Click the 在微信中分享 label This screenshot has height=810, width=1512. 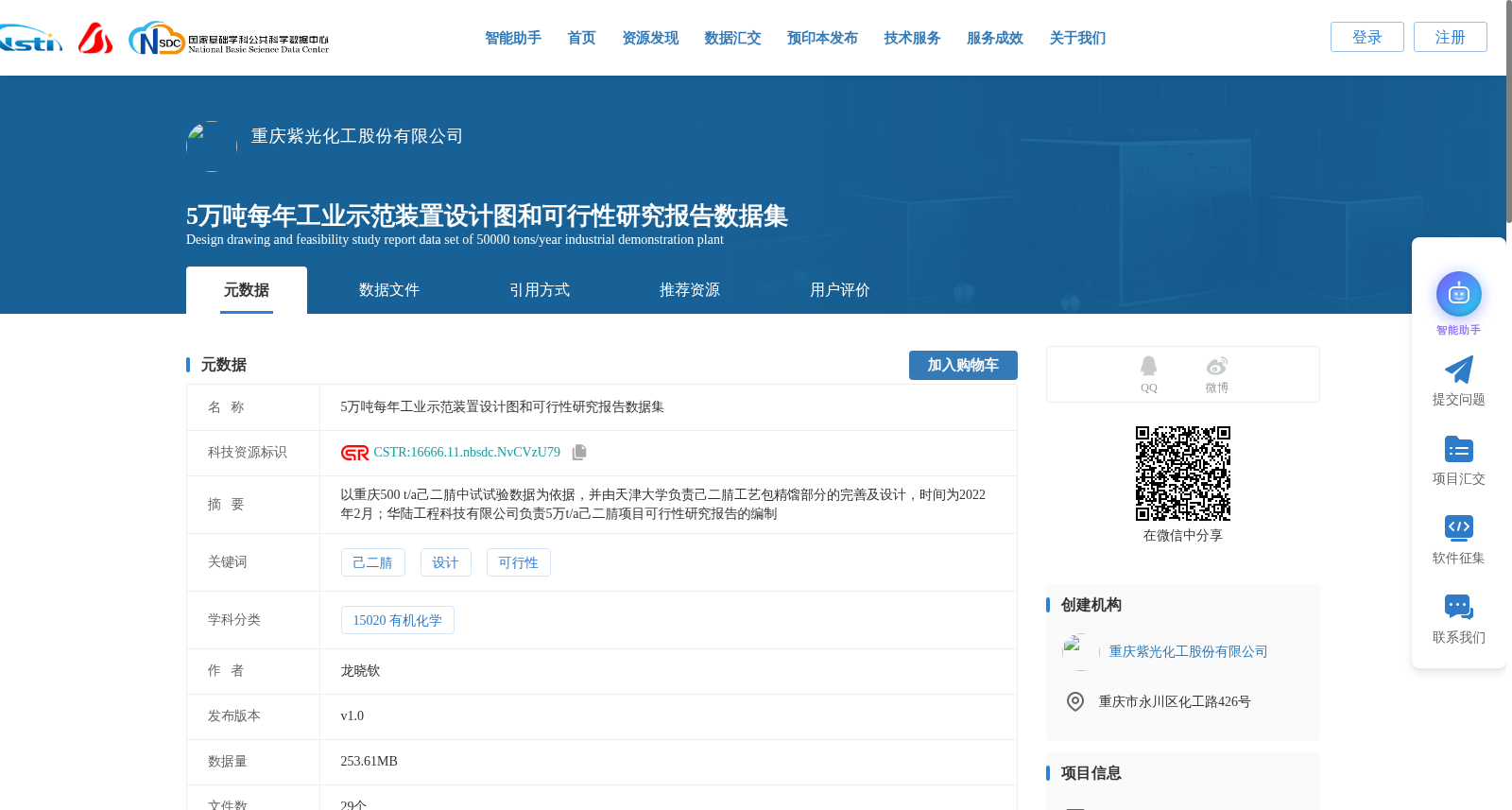tap(1182, 536)
